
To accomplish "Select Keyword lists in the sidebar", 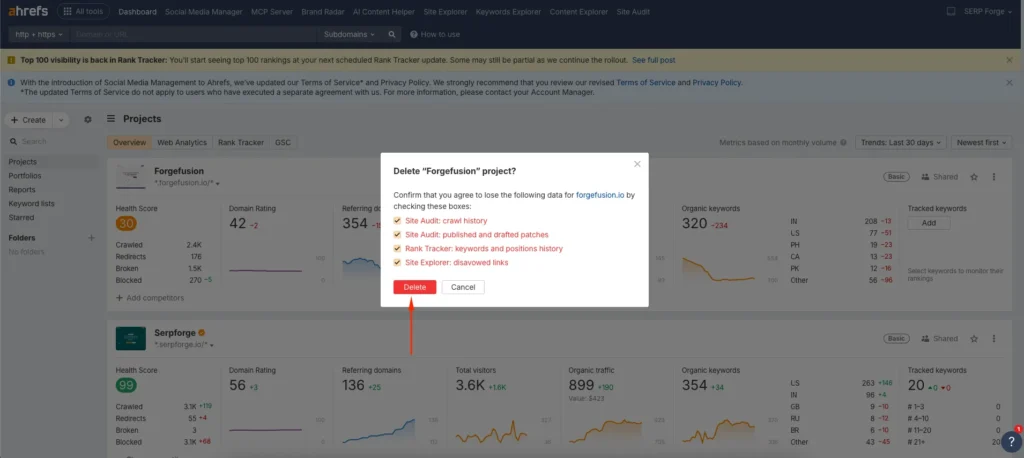I will [x=31, y=203].
